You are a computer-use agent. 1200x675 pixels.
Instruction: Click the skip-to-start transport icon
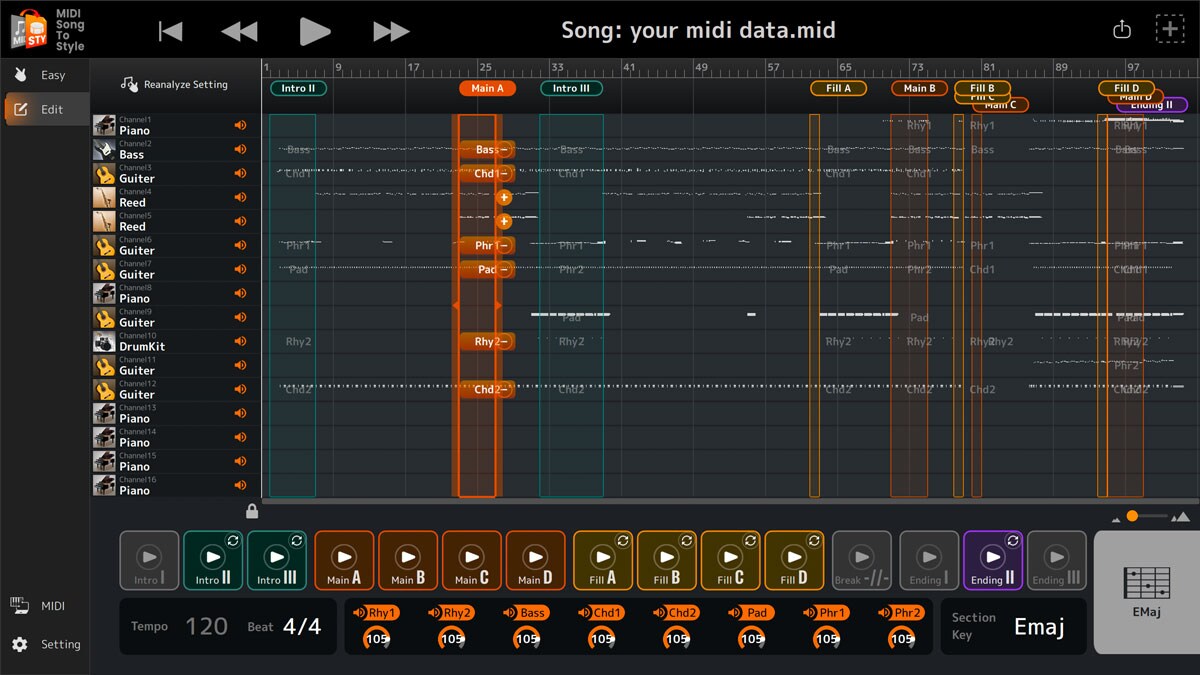170,30
